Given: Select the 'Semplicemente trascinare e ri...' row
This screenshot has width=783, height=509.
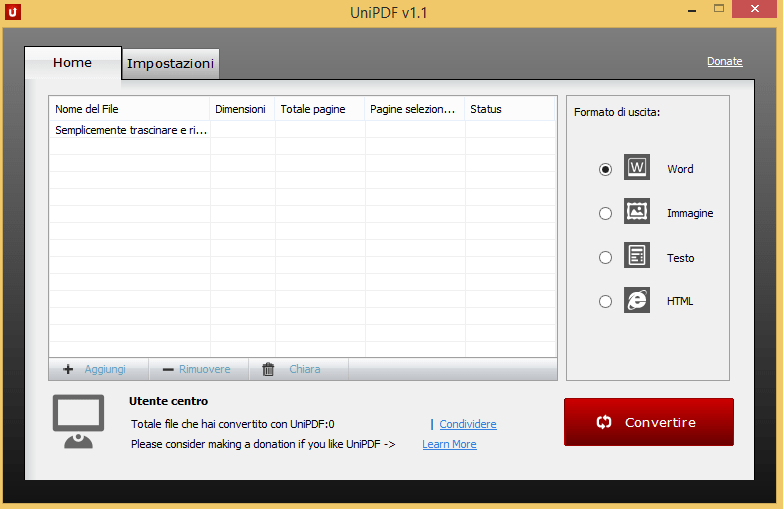Looking at the screenshot, I should (303, 130).
